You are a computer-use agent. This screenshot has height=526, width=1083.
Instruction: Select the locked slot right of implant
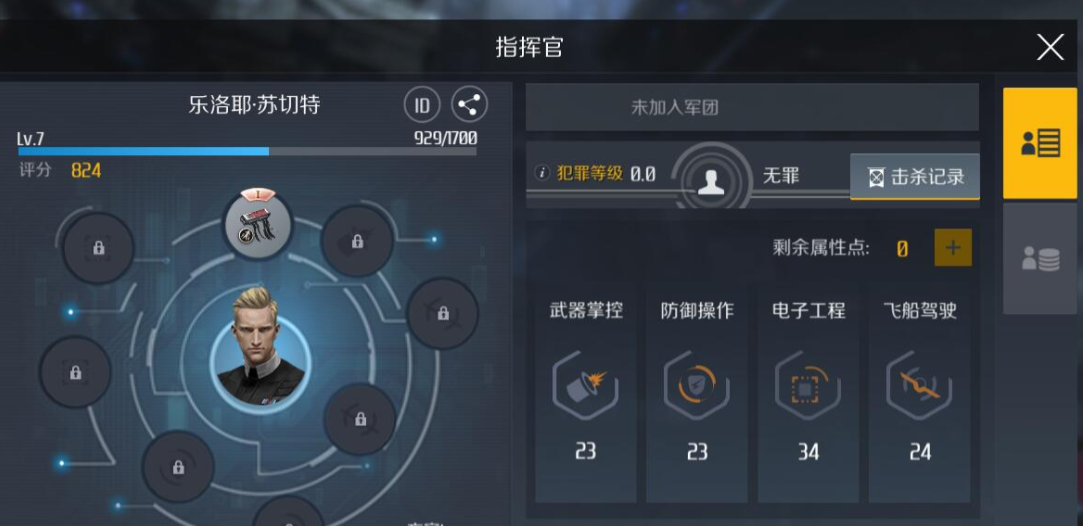357,241
